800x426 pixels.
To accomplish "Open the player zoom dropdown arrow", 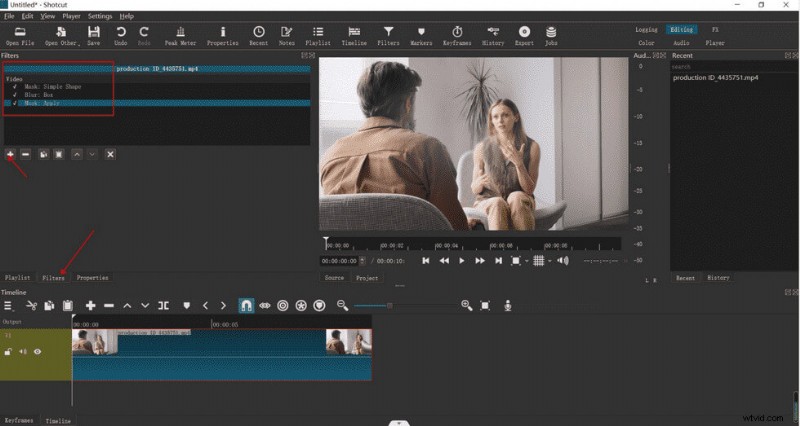I will tap(526, 261).
